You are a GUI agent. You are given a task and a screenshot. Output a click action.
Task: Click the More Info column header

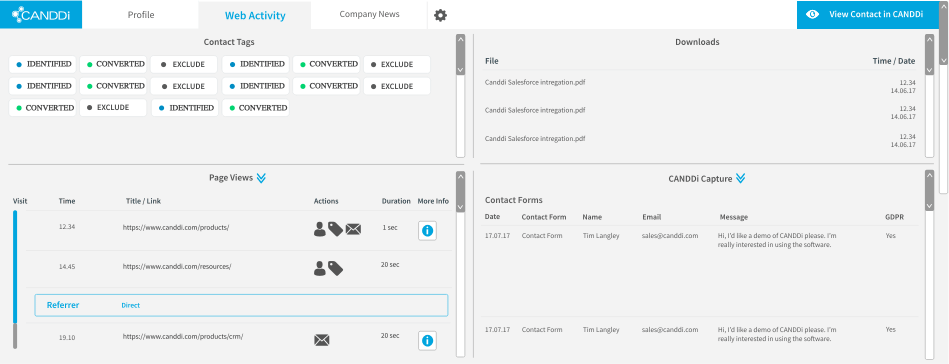[x=433, y=201]
